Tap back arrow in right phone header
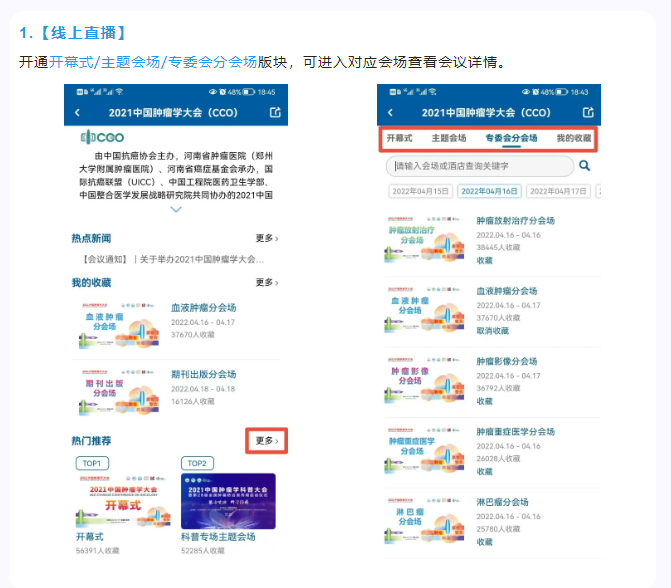 pyautogui.click(x=390, y=113)
